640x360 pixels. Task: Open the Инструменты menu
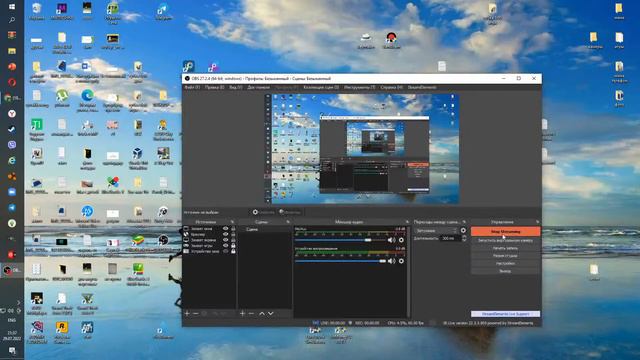click(x=359, y=87)
